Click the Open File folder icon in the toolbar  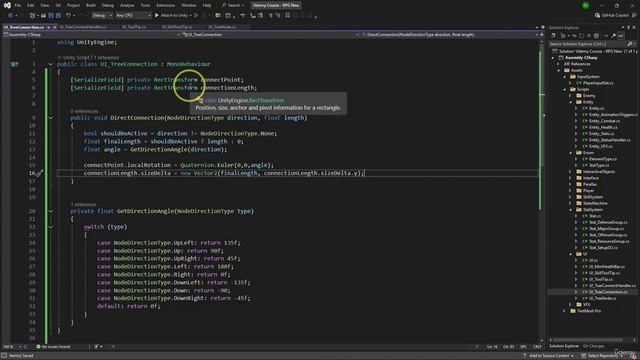coord(43,16)
